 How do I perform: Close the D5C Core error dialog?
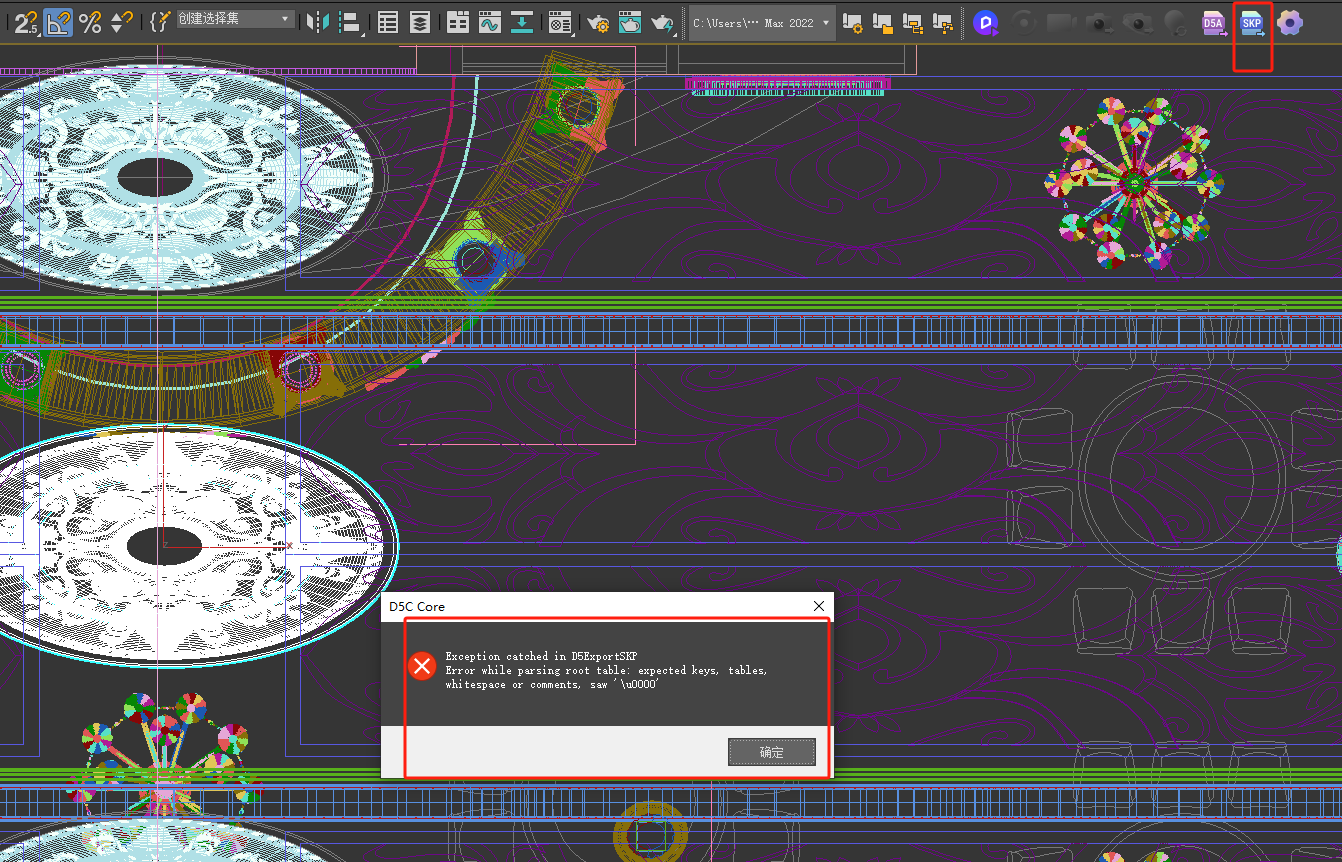pyautogui.click(x=819, y=606)
